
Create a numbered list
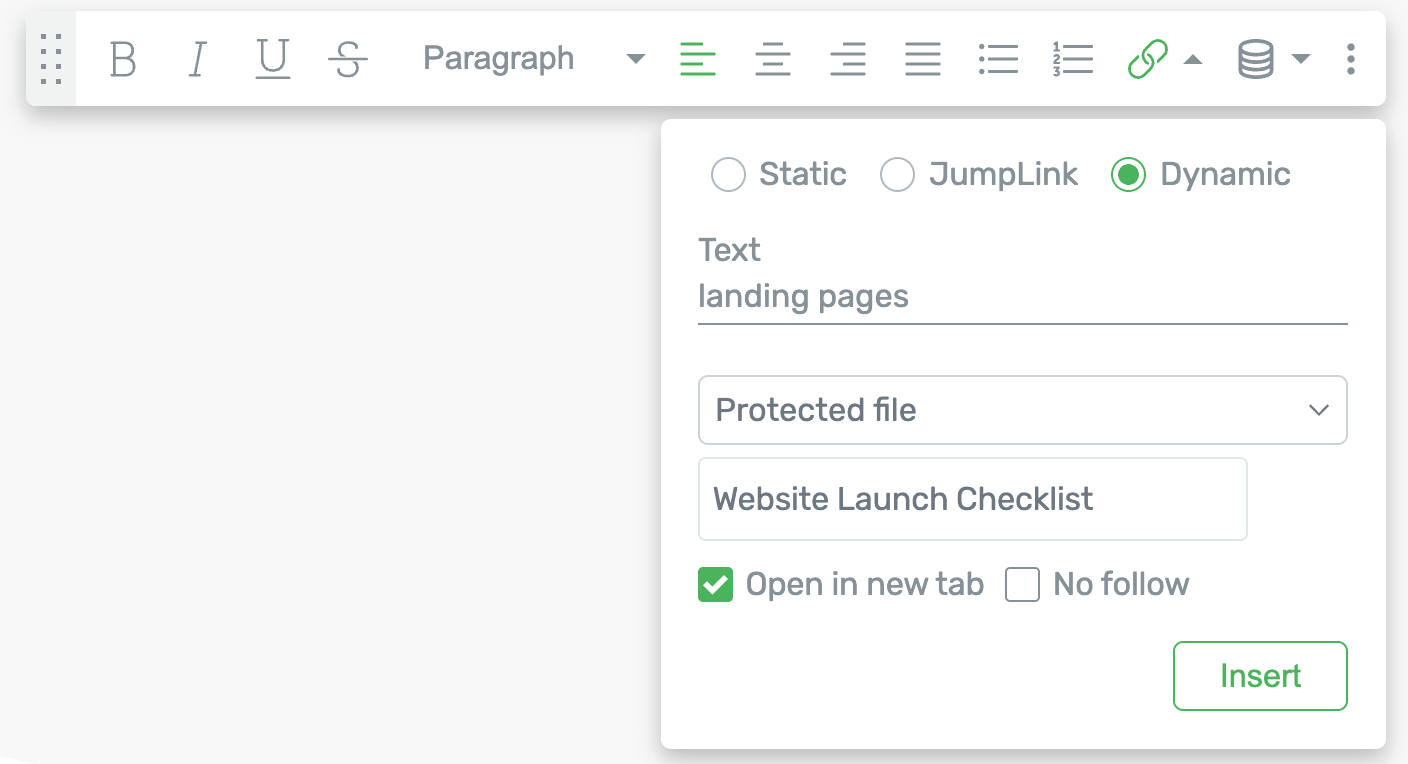[1072, 59]
